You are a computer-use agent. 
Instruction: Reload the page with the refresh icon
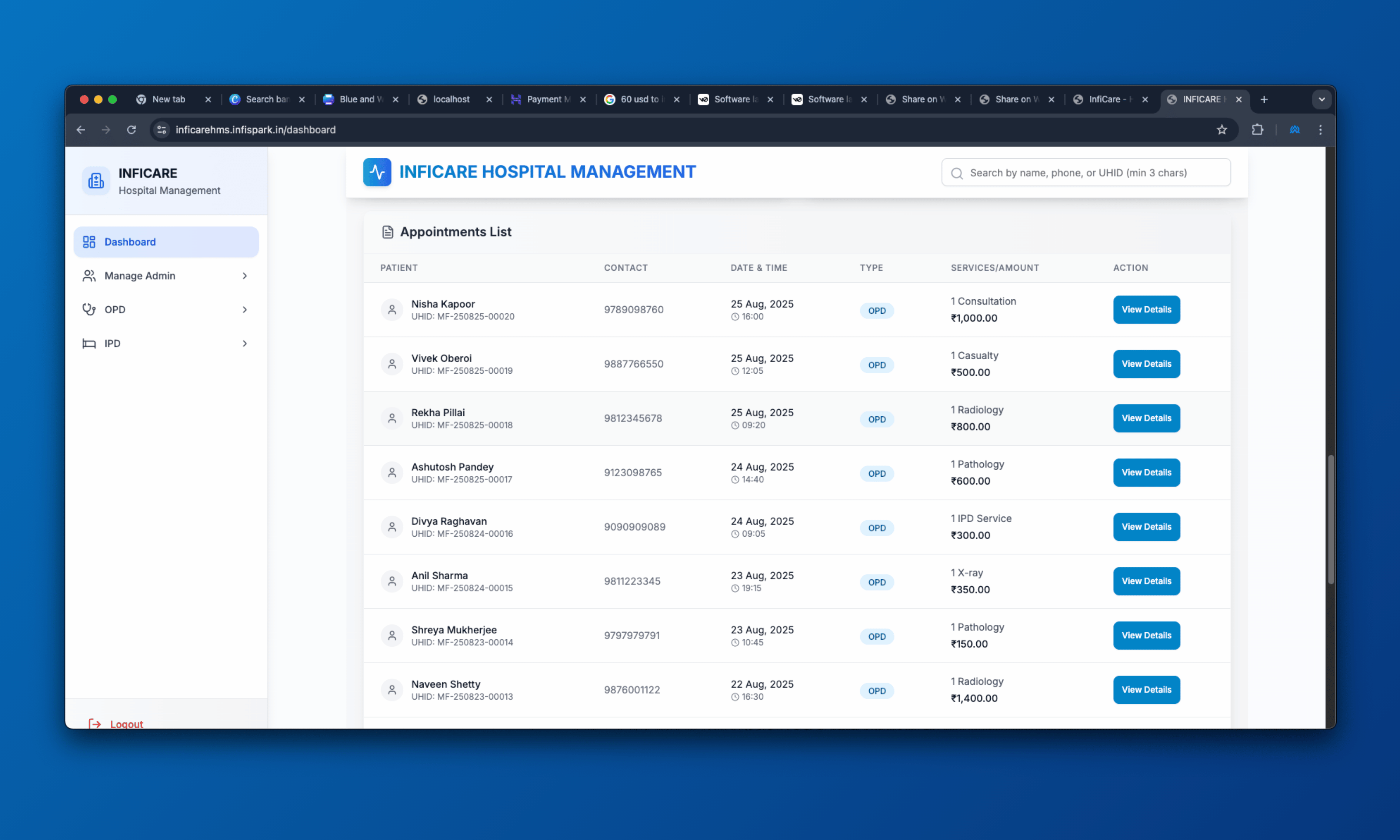pyautogui.click(x=131, y=130)
